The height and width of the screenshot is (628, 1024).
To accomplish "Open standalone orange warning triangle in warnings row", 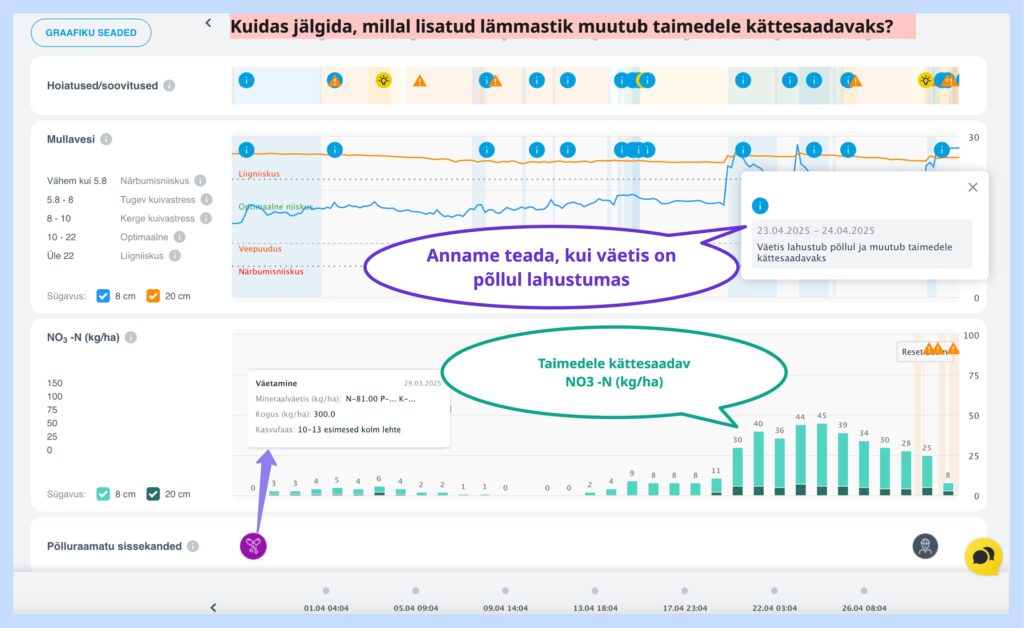I will click(420, 81).
